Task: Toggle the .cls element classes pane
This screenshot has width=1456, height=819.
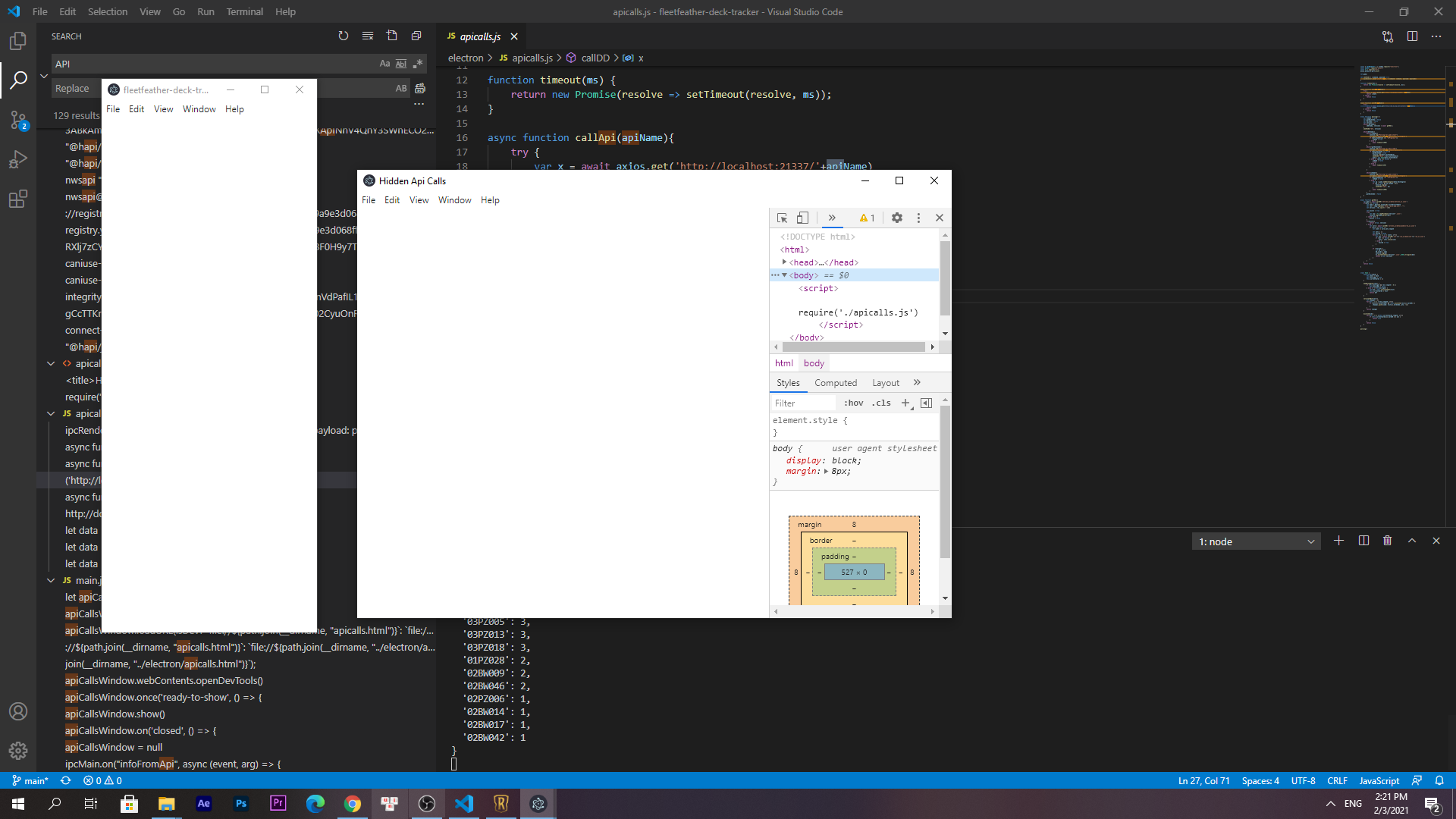Action: click(881, 403)
